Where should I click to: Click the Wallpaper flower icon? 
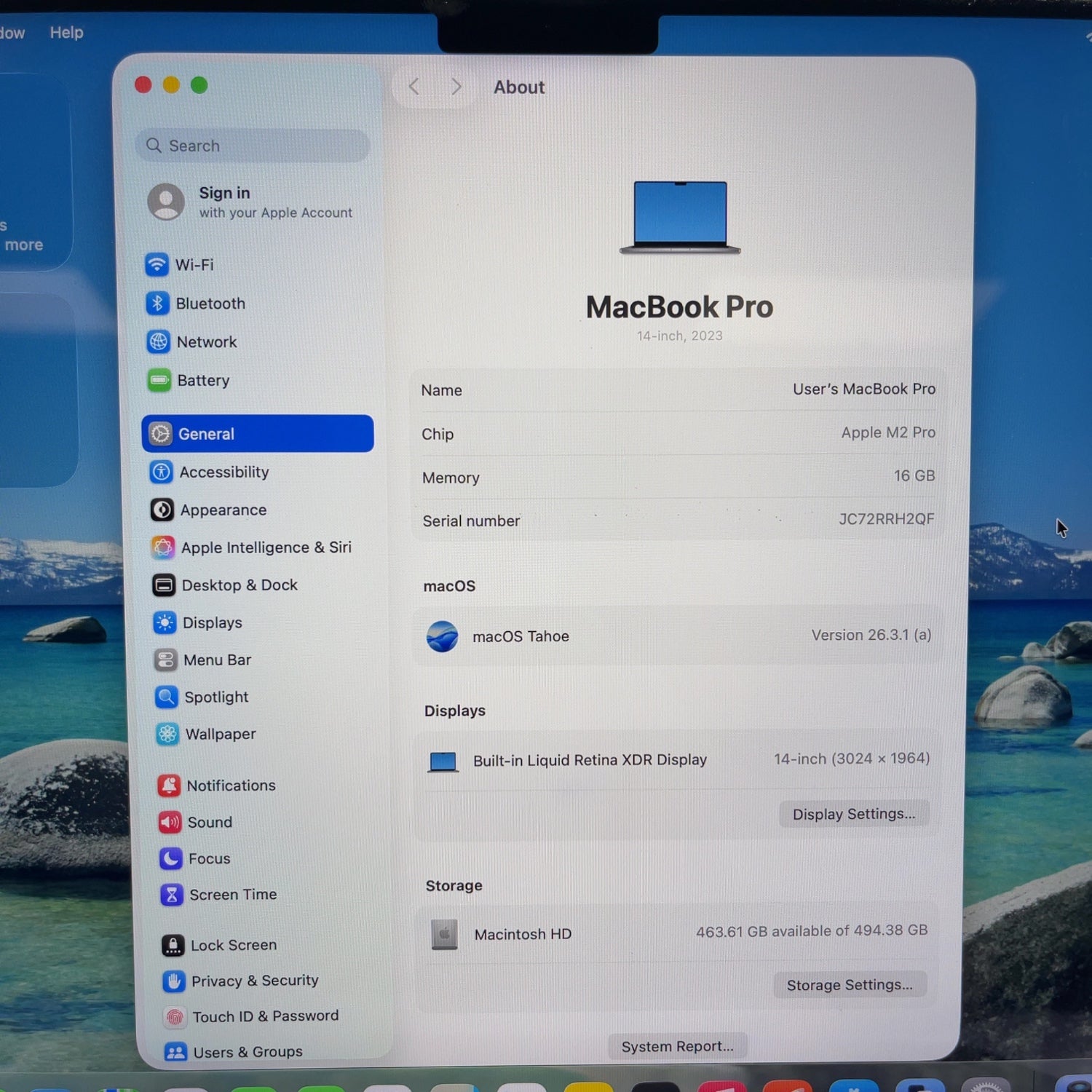point(167,735)
